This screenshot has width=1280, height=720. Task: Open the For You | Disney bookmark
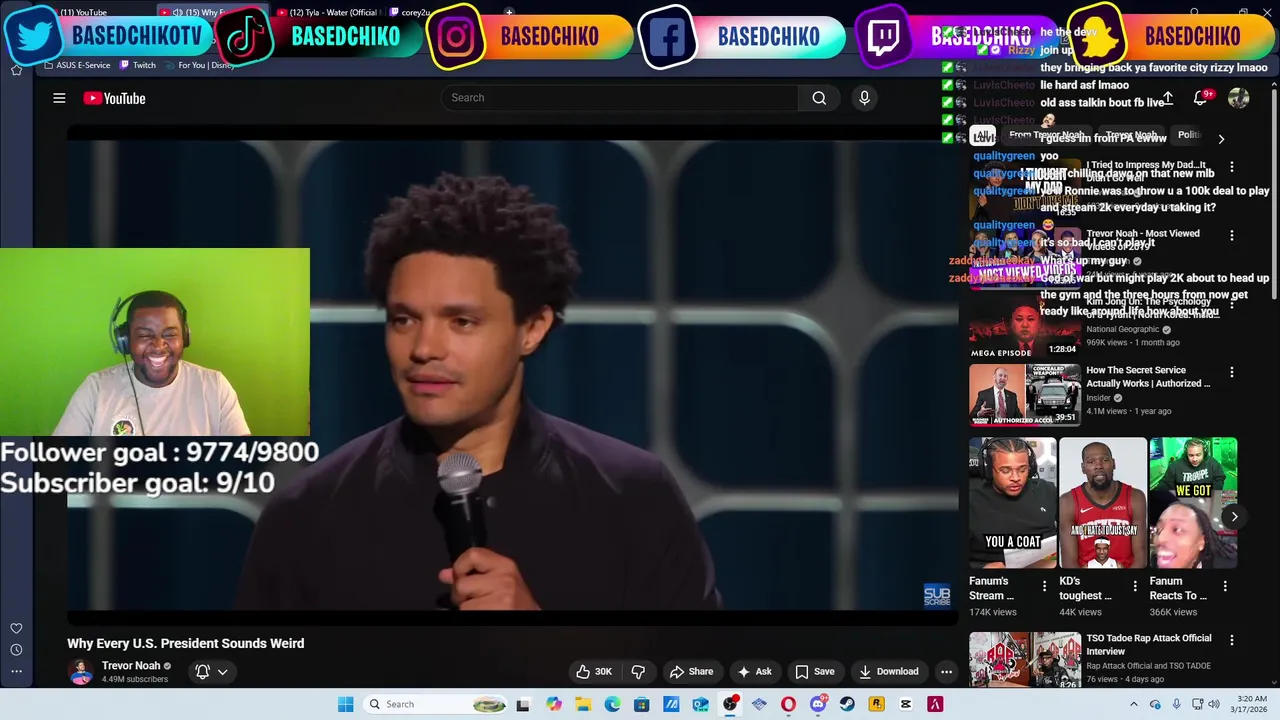[200, 65]
